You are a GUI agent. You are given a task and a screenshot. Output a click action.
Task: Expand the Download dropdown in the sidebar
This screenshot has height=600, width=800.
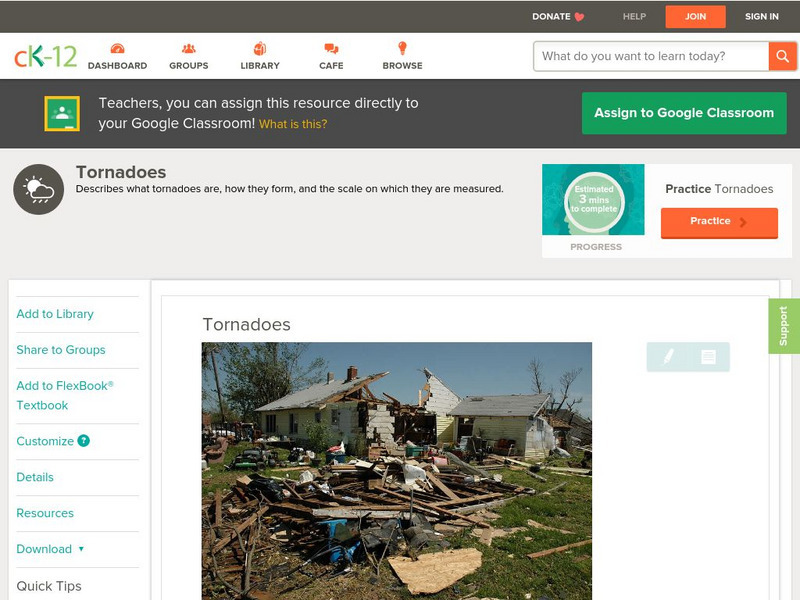48,549
